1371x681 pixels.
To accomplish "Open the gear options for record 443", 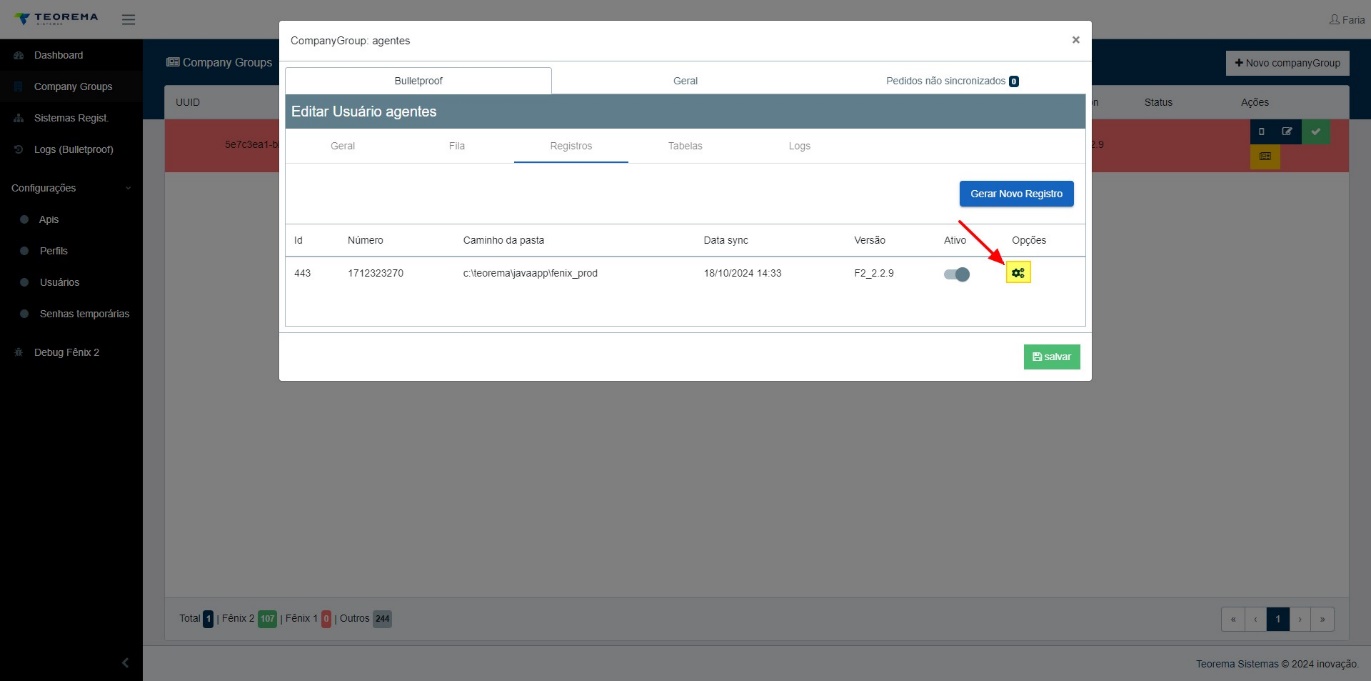I will pos(1018,273).
